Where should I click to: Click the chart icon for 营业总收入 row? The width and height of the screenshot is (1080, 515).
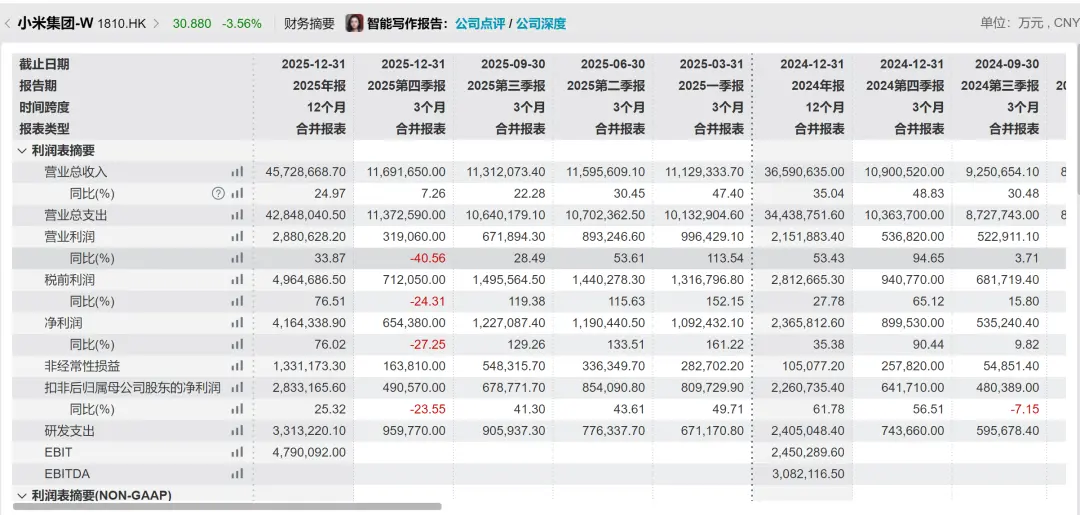(237, 172)
